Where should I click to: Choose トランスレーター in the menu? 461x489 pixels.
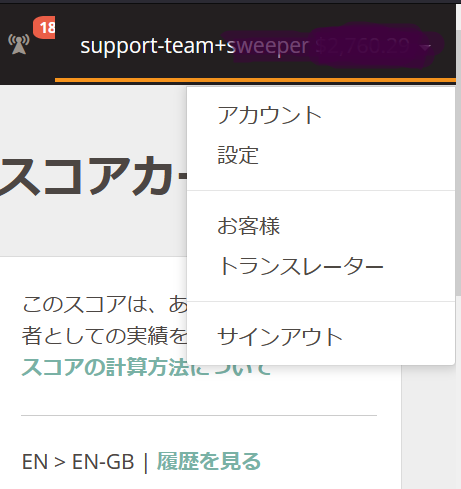tap(300, 266)
